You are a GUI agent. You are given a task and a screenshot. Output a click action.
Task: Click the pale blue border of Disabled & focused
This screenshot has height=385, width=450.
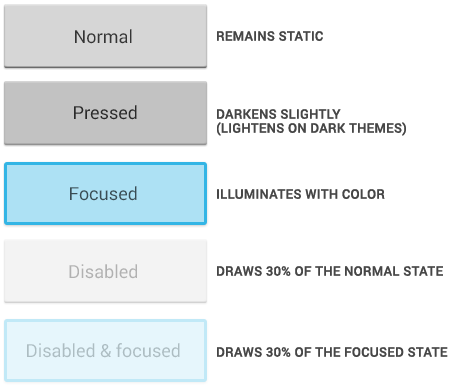point(105,321)
